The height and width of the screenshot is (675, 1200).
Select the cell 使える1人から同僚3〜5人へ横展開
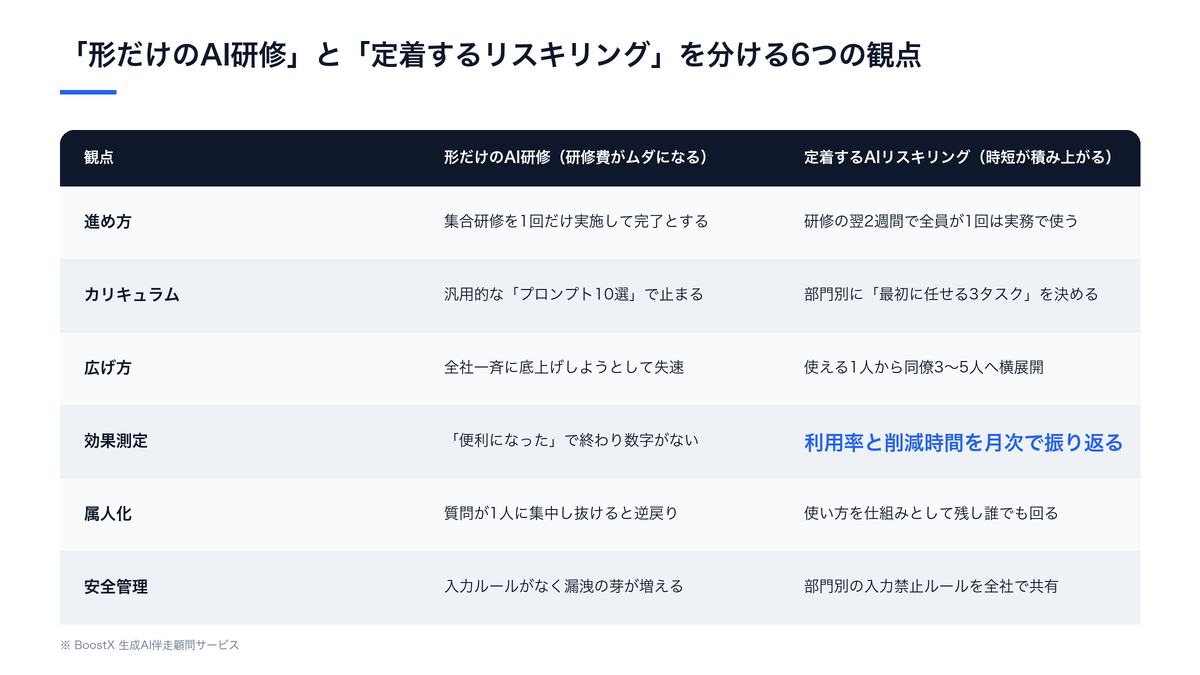924,368
